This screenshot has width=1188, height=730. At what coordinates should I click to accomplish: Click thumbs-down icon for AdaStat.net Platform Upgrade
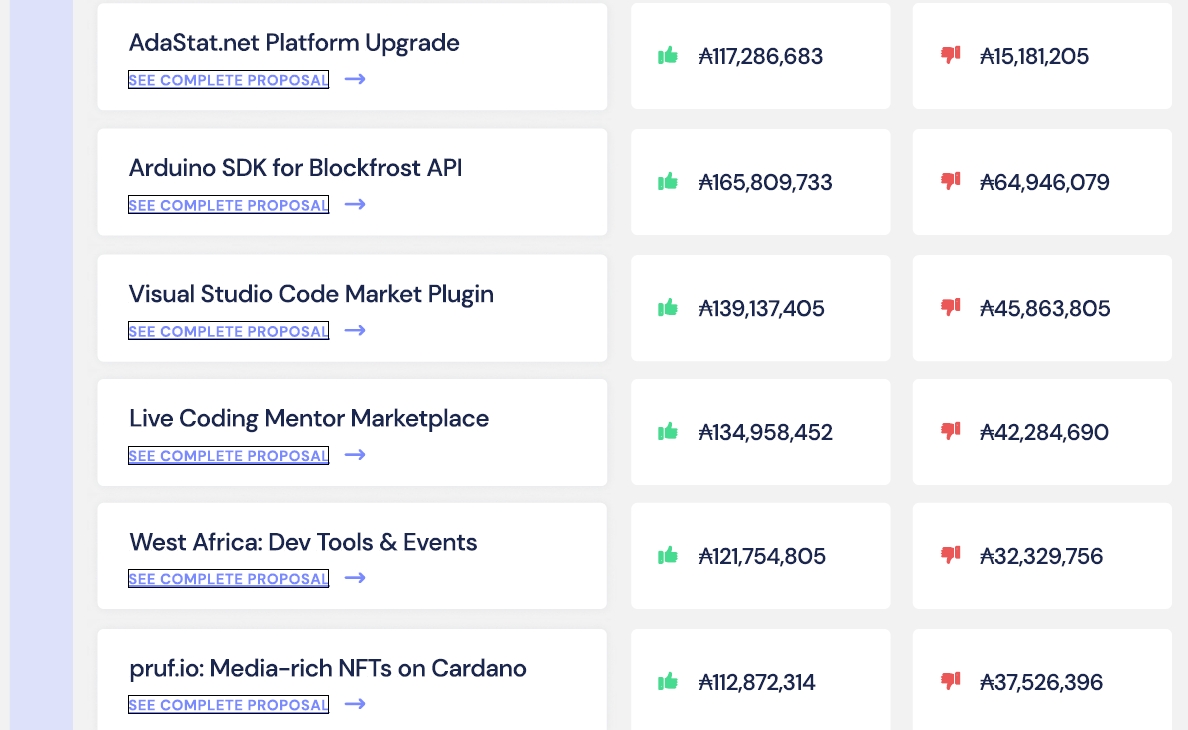[x=950, y=55]
